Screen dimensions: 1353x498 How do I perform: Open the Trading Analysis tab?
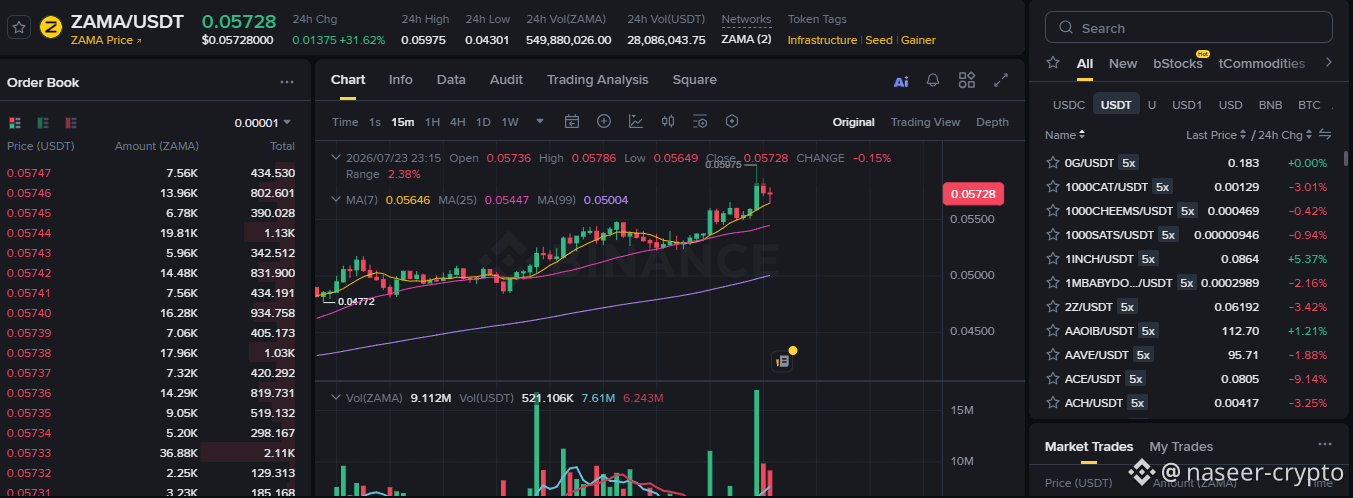[x=597, y=80]
